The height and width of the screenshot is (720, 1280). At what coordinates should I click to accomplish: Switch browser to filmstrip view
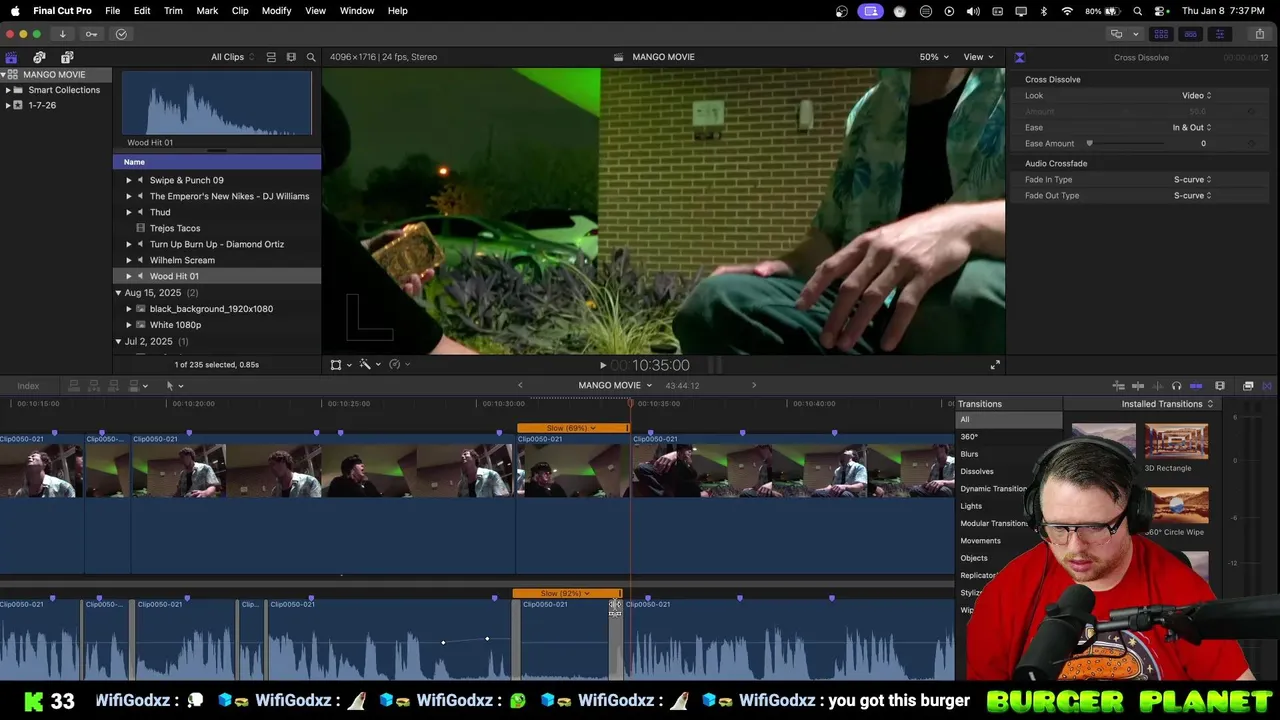(x=291, y=57)
